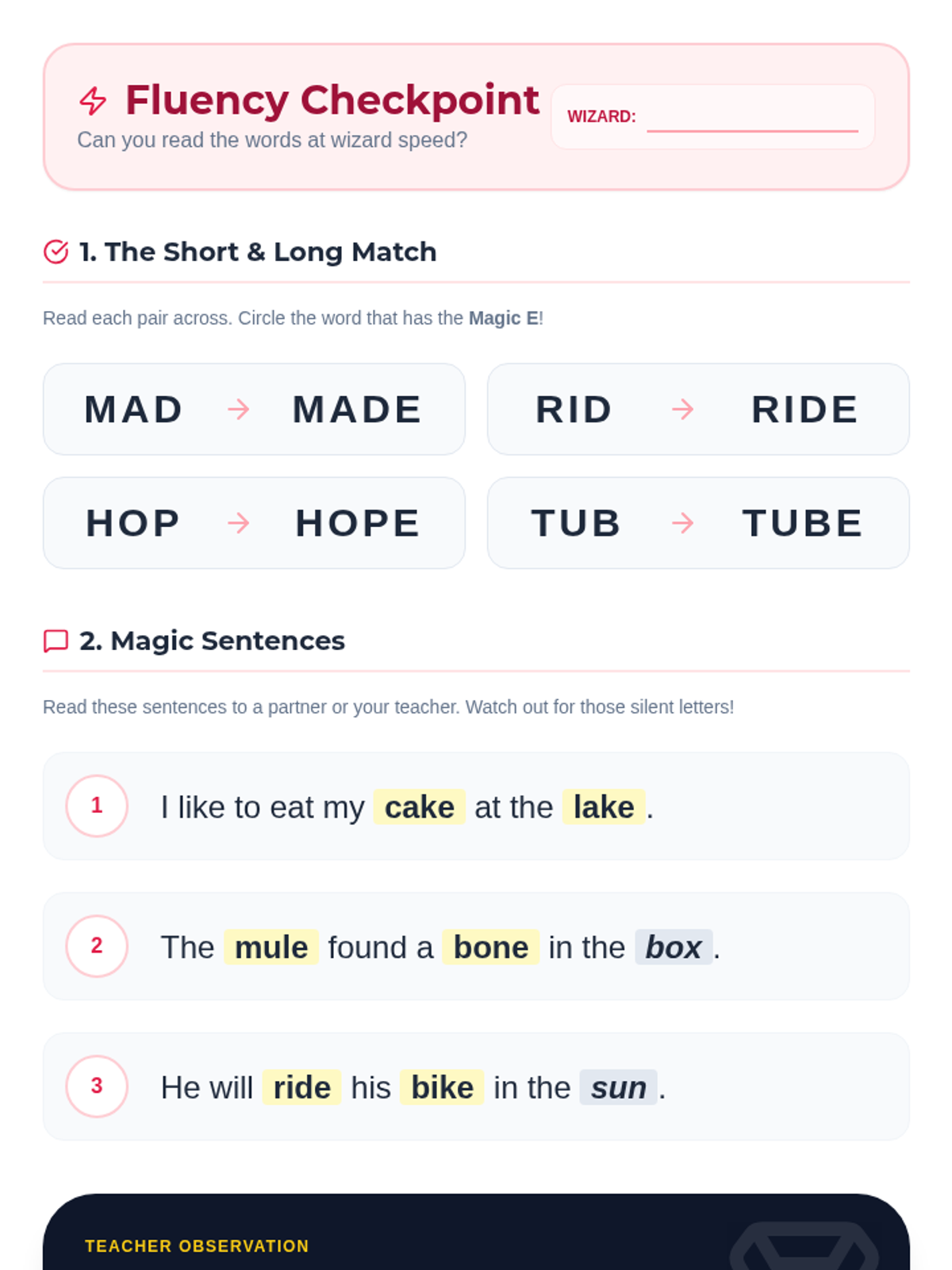This screenshot has width=952, height=1270.
Task: Click the Teacher Observation heading
Action: point(197,1246)
